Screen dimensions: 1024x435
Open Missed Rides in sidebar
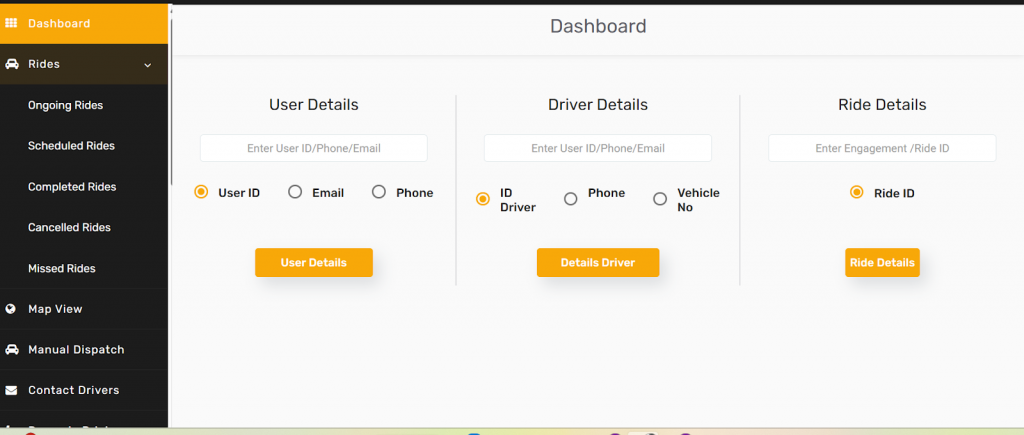click(x=62, y=269)
